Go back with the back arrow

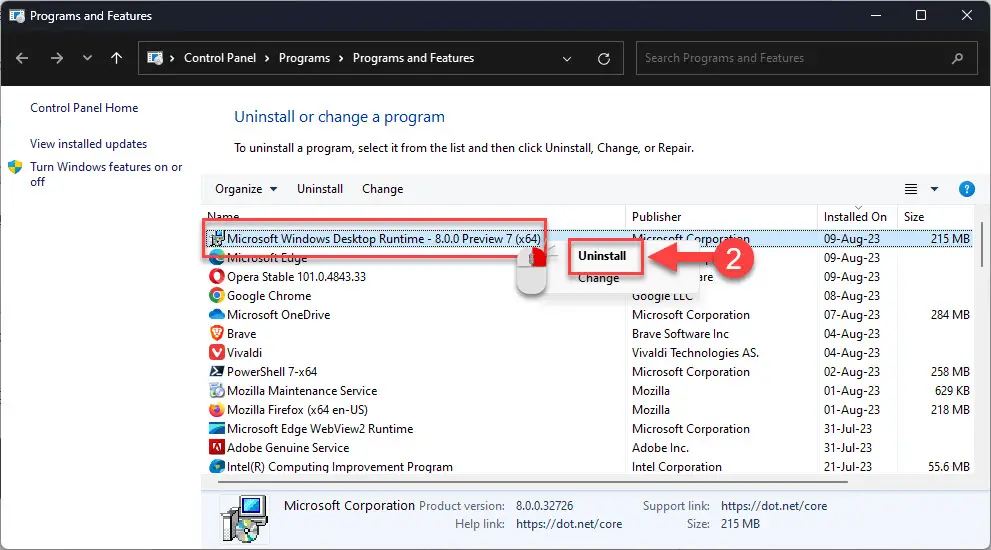(x=22, y=58)
